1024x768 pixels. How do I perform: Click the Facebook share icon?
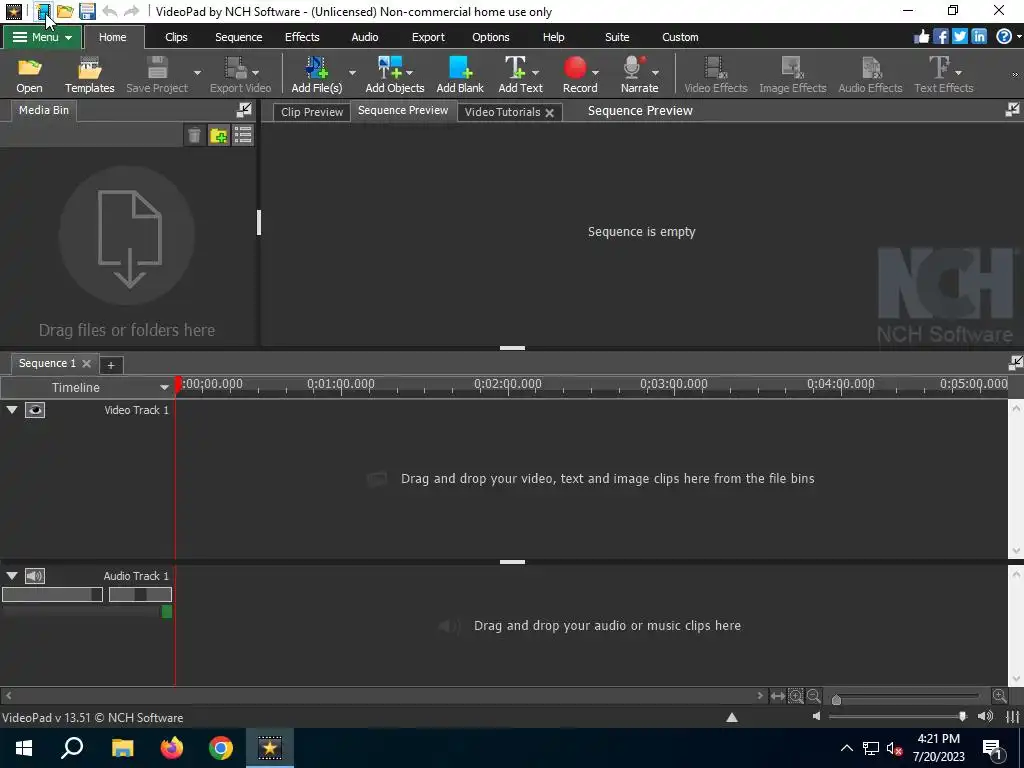(940, 37)
